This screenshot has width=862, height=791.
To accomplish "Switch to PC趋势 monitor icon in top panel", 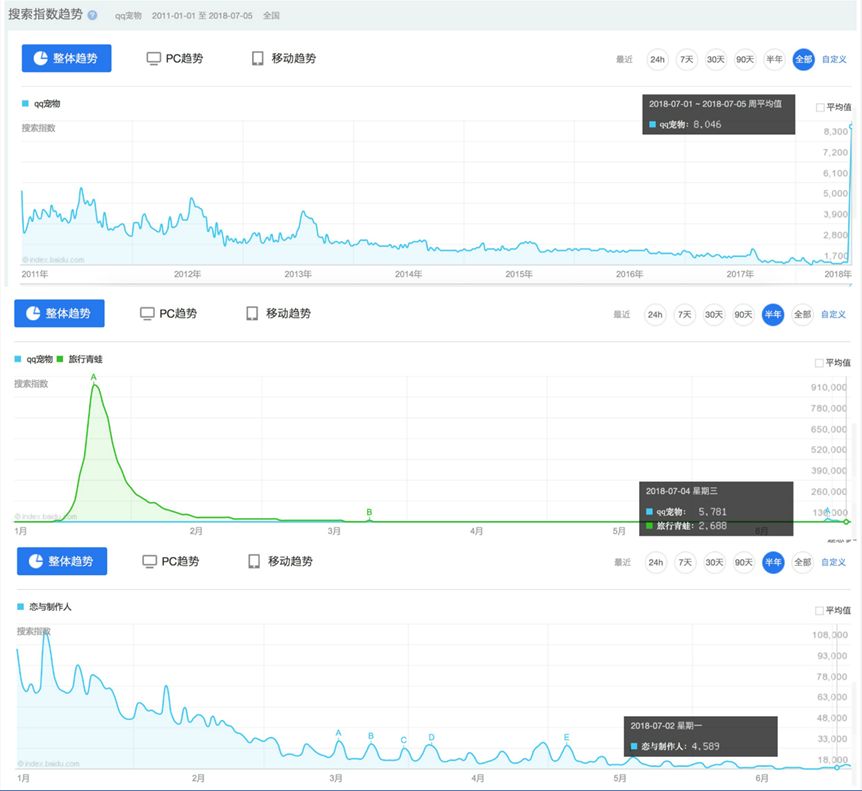I will pos(153,58).
